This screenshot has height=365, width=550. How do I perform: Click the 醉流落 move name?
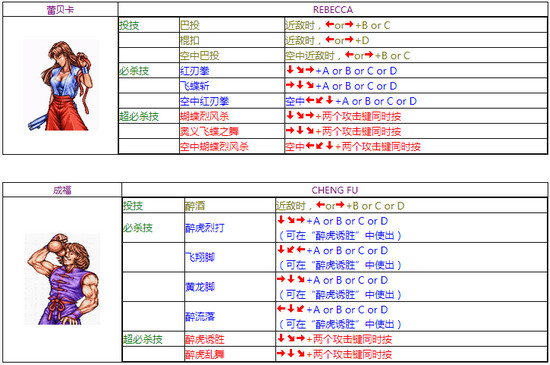click(200, 317)
